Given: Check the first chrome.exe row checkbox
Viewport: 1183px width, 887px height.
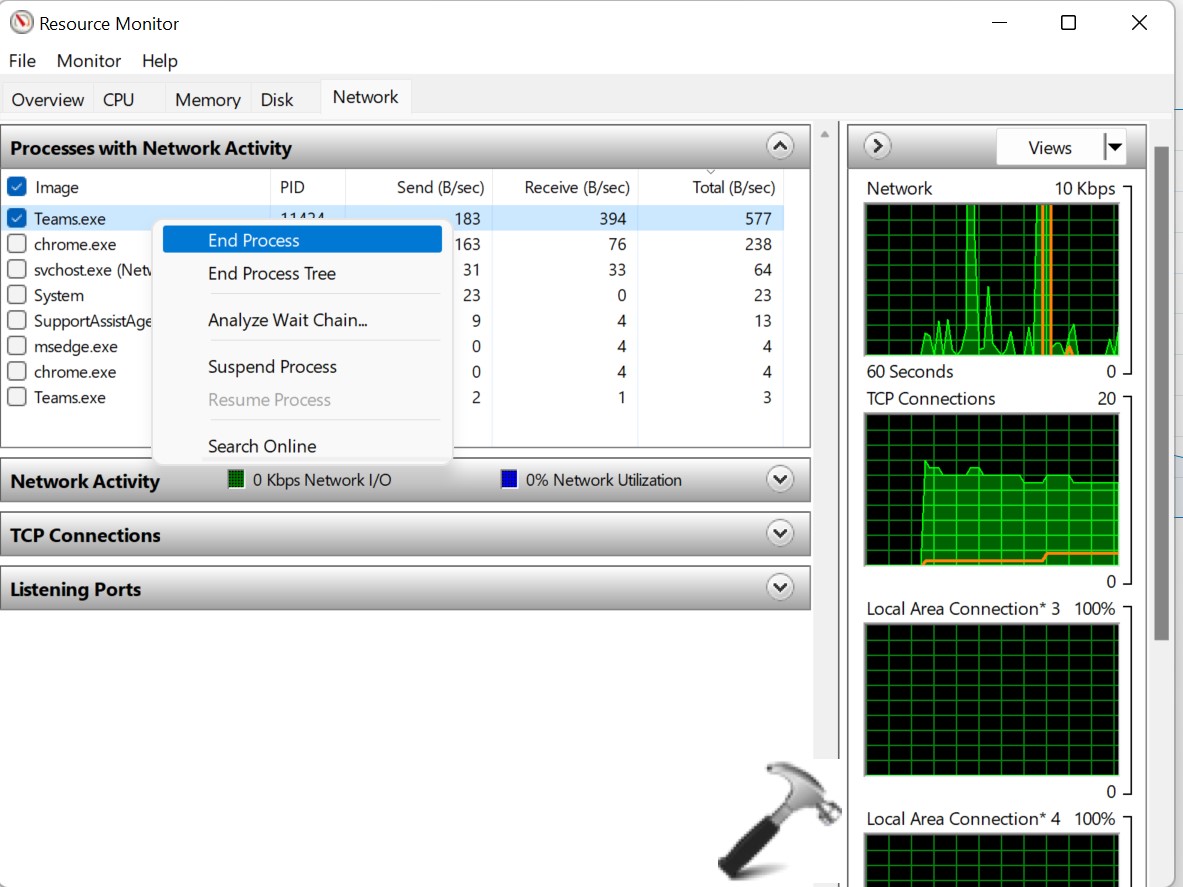Looking at the screenshot, I should tap(17, 244).
